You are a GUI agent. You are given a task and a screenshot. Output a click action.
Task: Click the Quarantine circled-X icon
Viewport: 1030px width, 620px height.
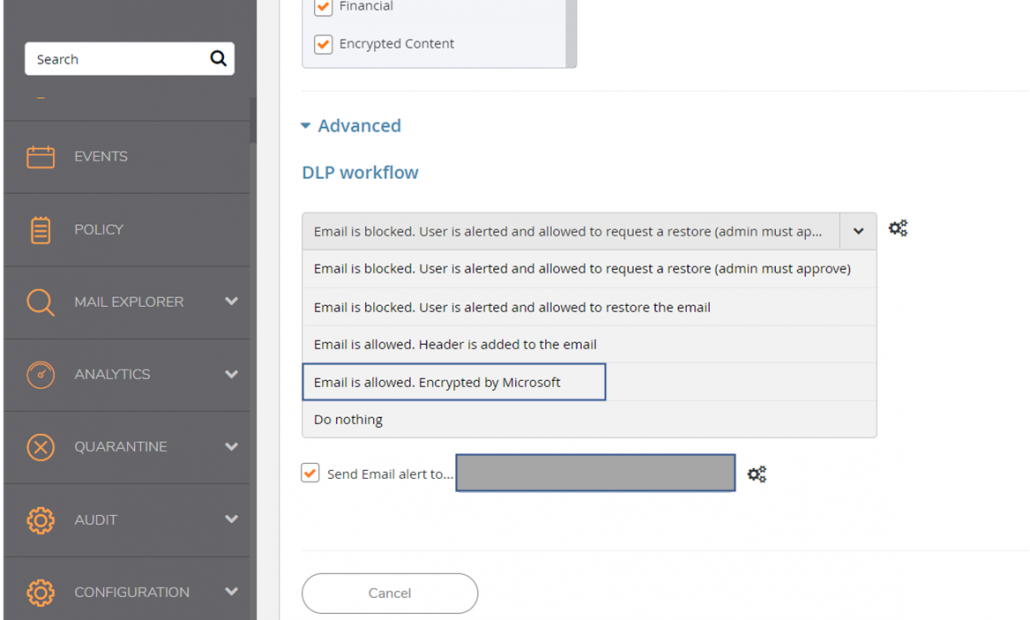pyautogui.click(x=41, y=447)
